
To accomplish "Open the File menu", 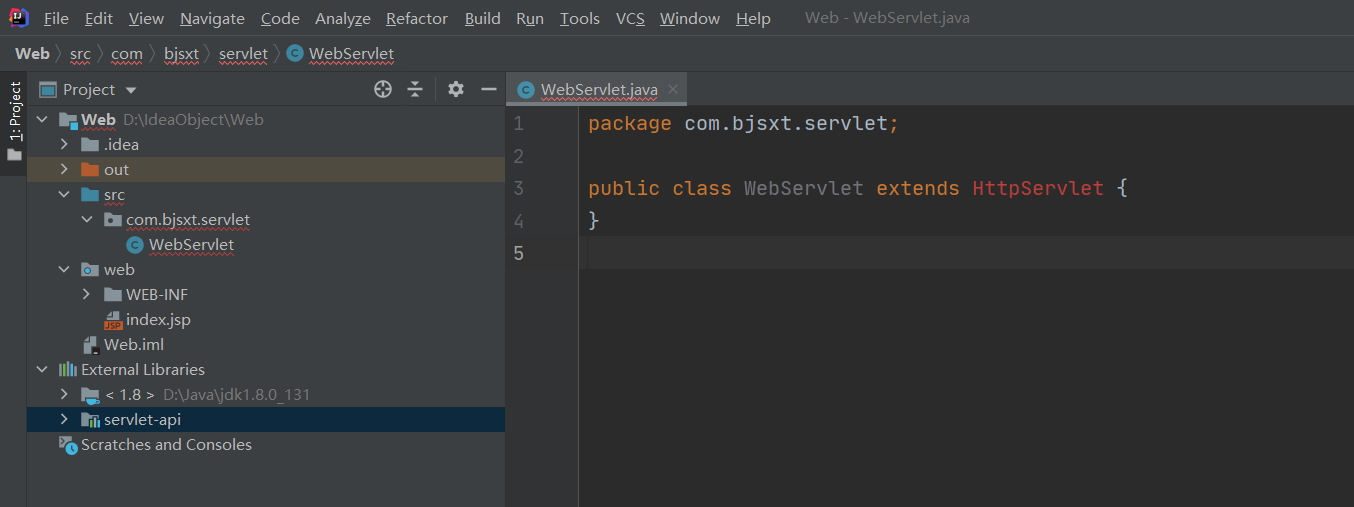I will (x=56, y=19).
